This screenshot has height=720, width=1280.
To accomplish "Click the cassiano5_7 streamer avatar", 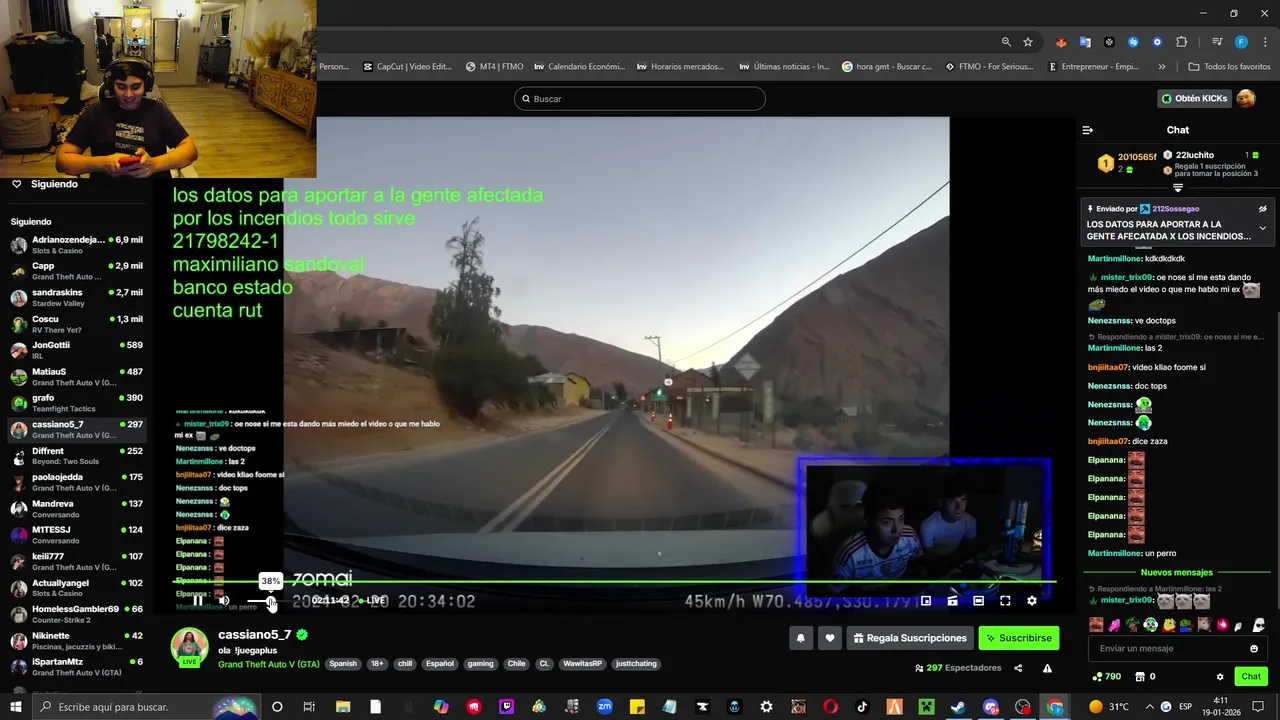I will tap(189, 647).
